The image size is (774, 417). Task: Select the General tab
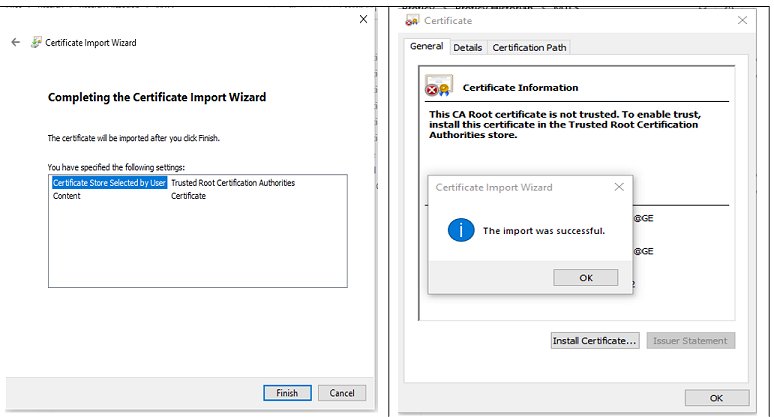tap(426, 46)
